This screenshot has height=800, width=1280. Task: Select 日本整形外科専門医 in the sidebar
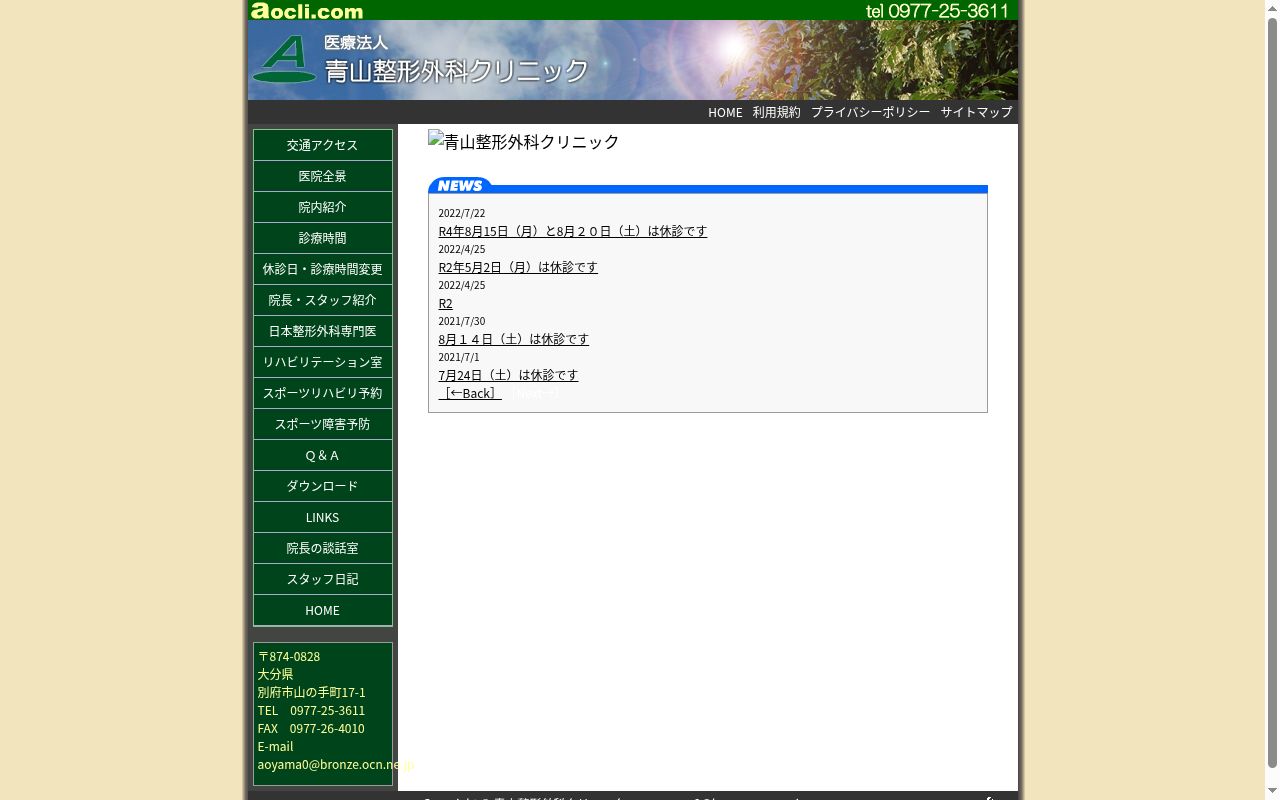coord(322,331)
